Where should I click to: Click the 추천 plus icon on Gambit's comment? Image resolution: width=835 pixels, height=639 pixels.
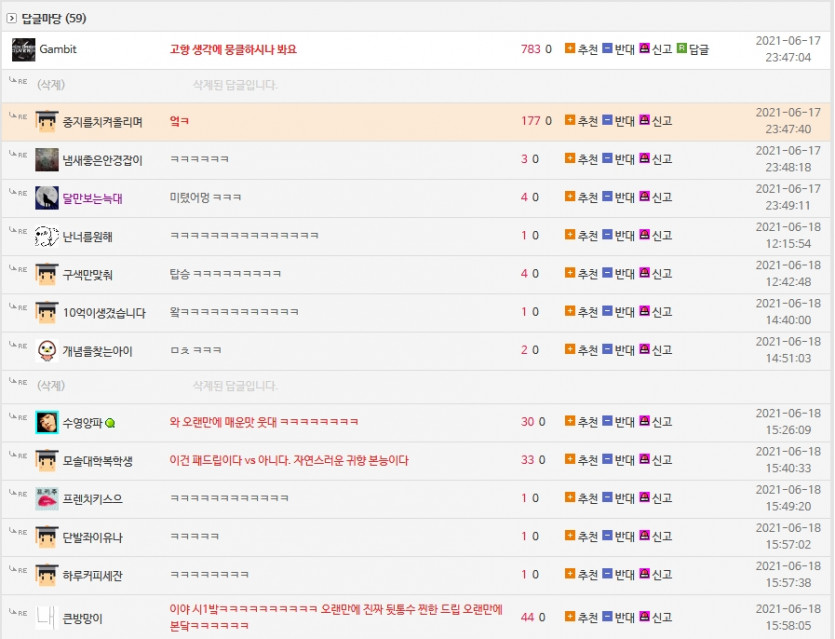tap(570, 48)
